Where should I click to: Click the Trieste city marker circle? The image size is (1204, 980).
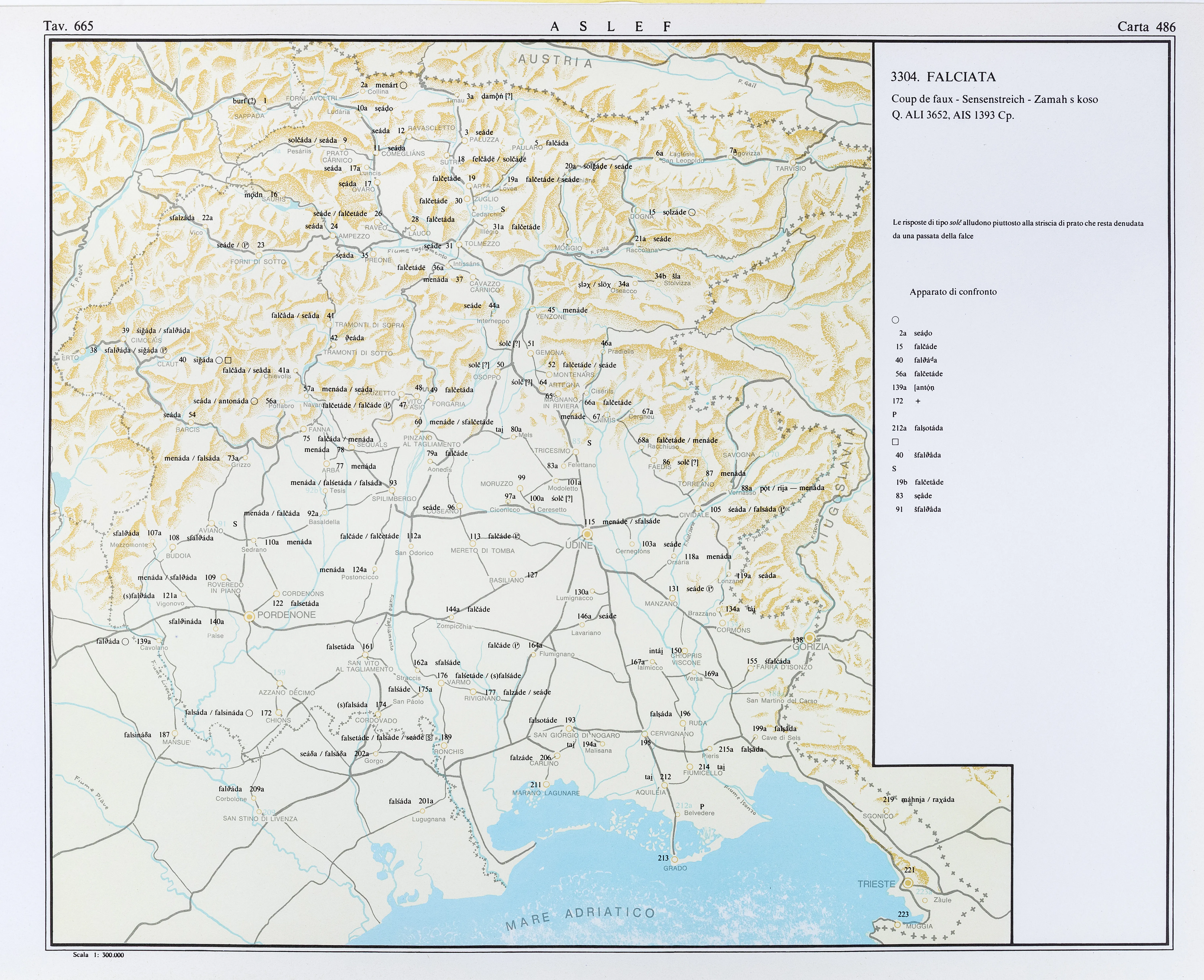tap(908, 883)
